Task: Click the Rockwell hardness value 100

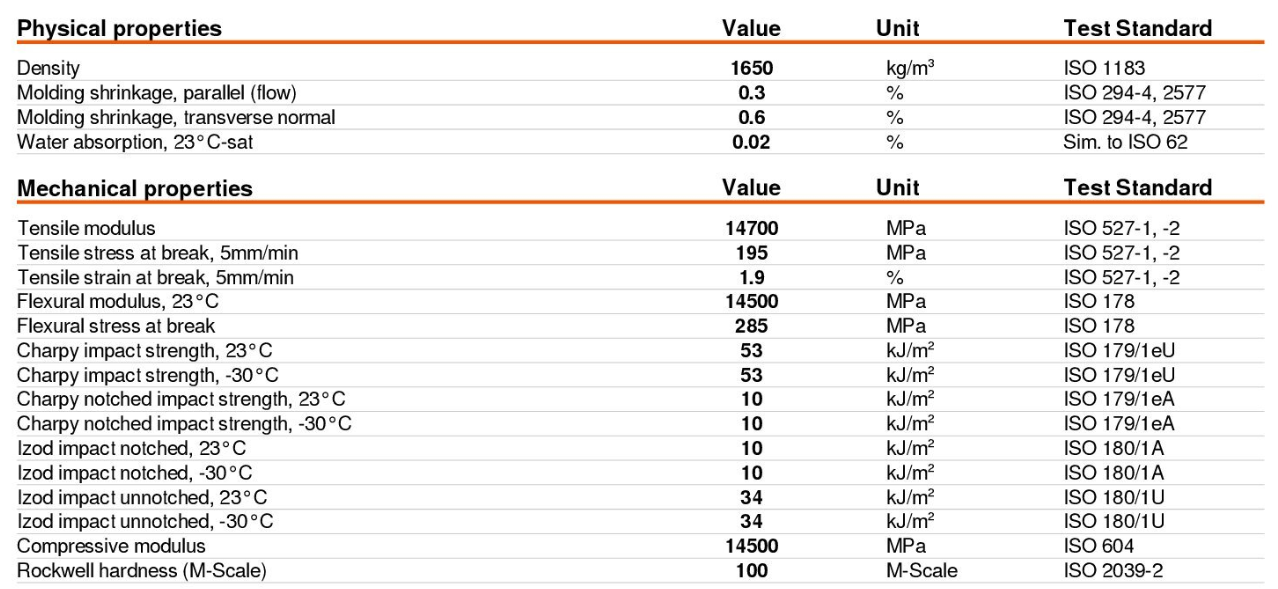Action: (752, 571)
